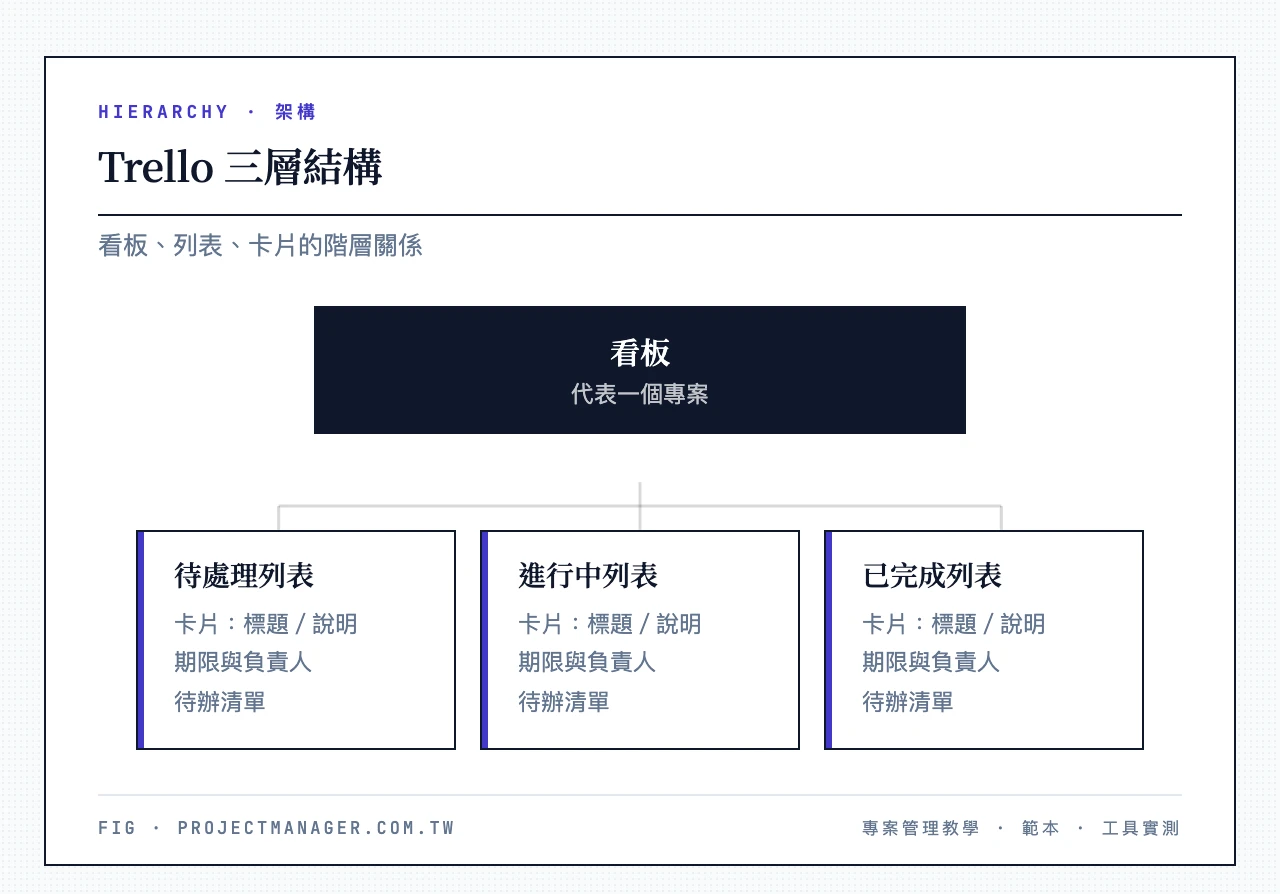Screen dimensions: 1280x894
Task: Click '期限與負責人' in 進行中列表 card
Action: (587, 662)
